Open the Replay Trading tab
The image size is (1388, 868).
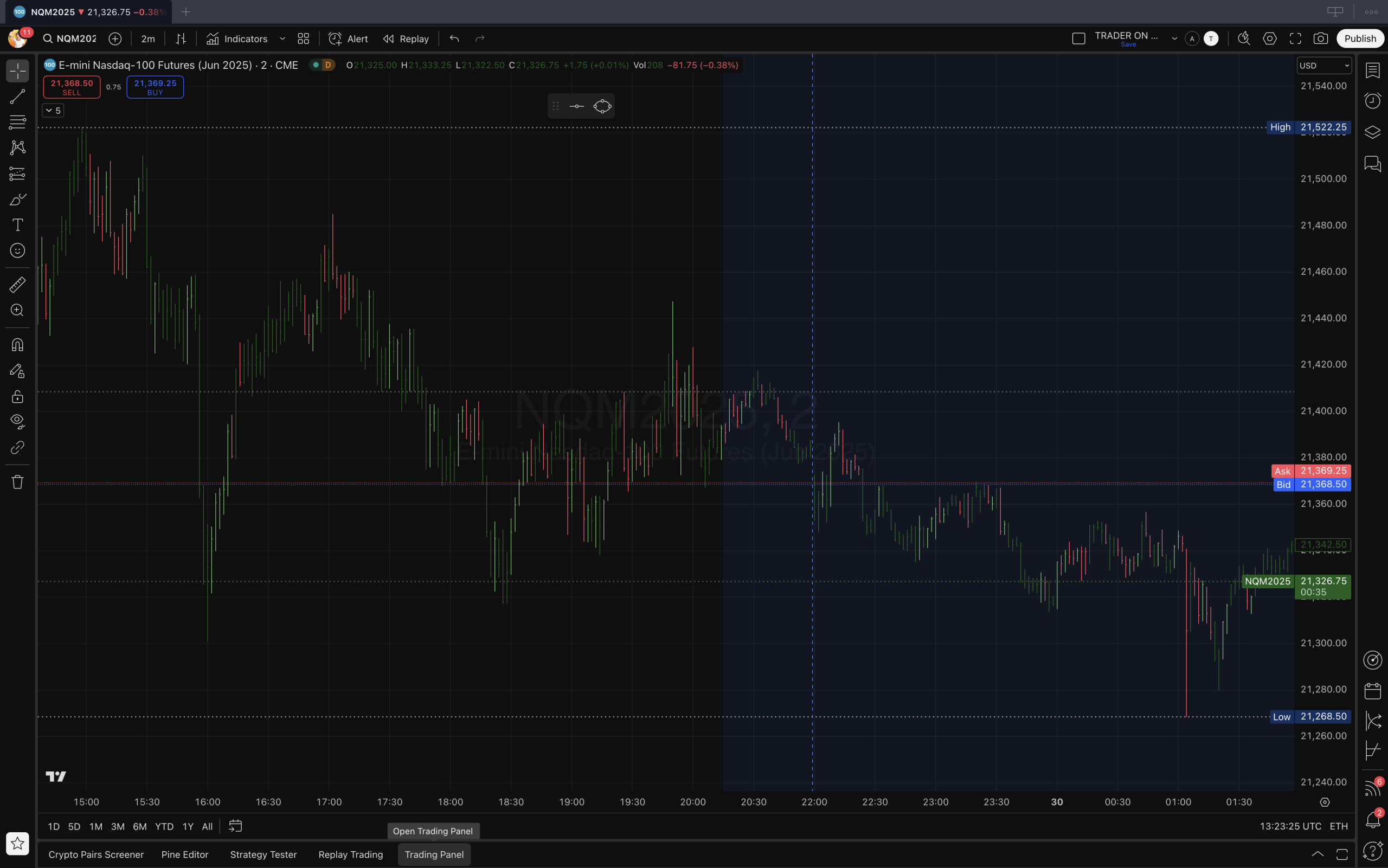click(x=351, y=854)
